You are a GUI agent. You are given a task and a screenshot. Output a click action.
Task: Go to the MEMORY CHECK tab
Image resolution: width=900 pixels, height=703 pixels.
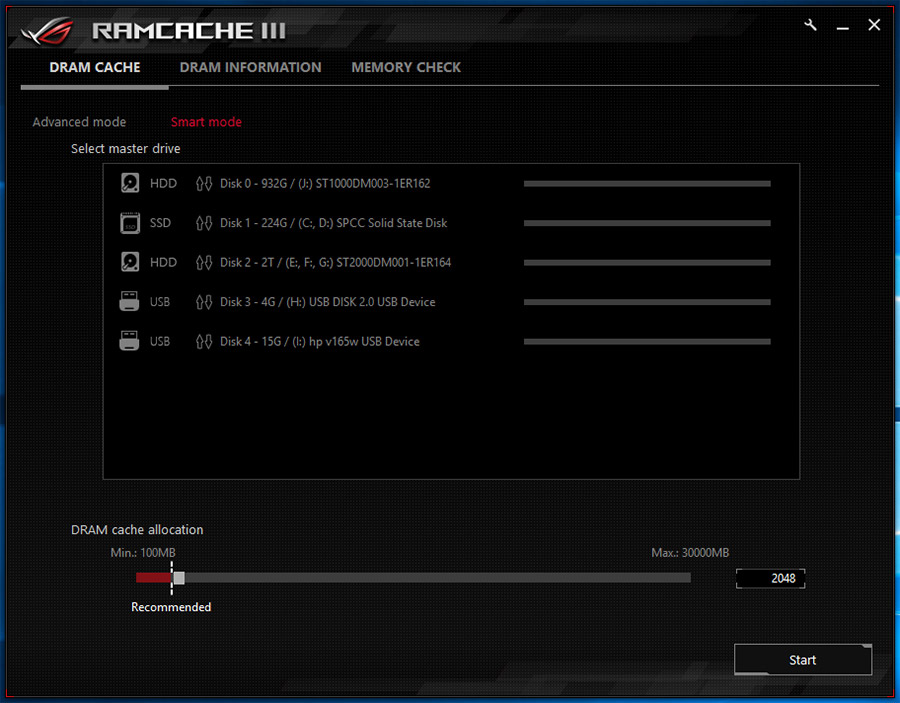[x=406, y=67]
